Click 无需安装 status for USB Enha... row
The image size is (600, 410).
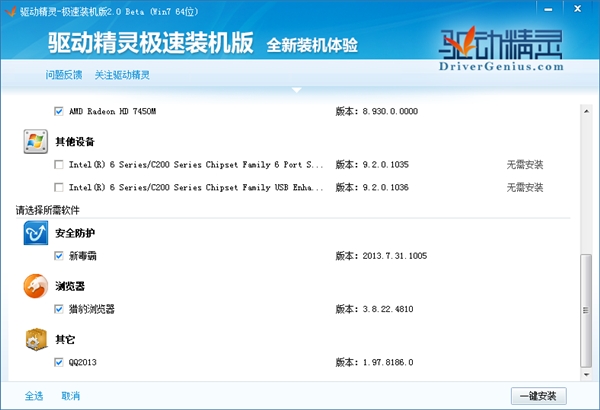tap(525, 187)
